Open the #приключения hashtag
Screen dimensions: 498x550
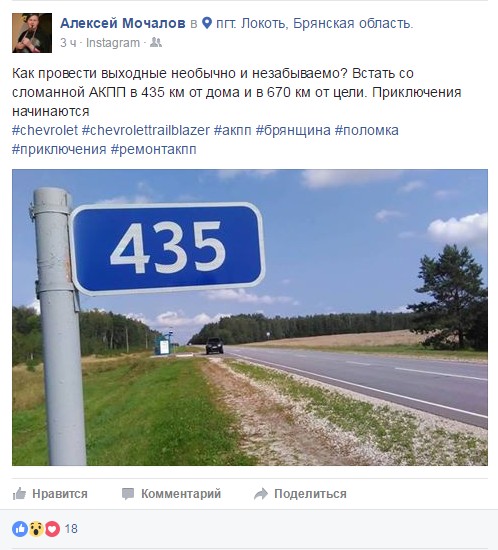pos(59,149)
